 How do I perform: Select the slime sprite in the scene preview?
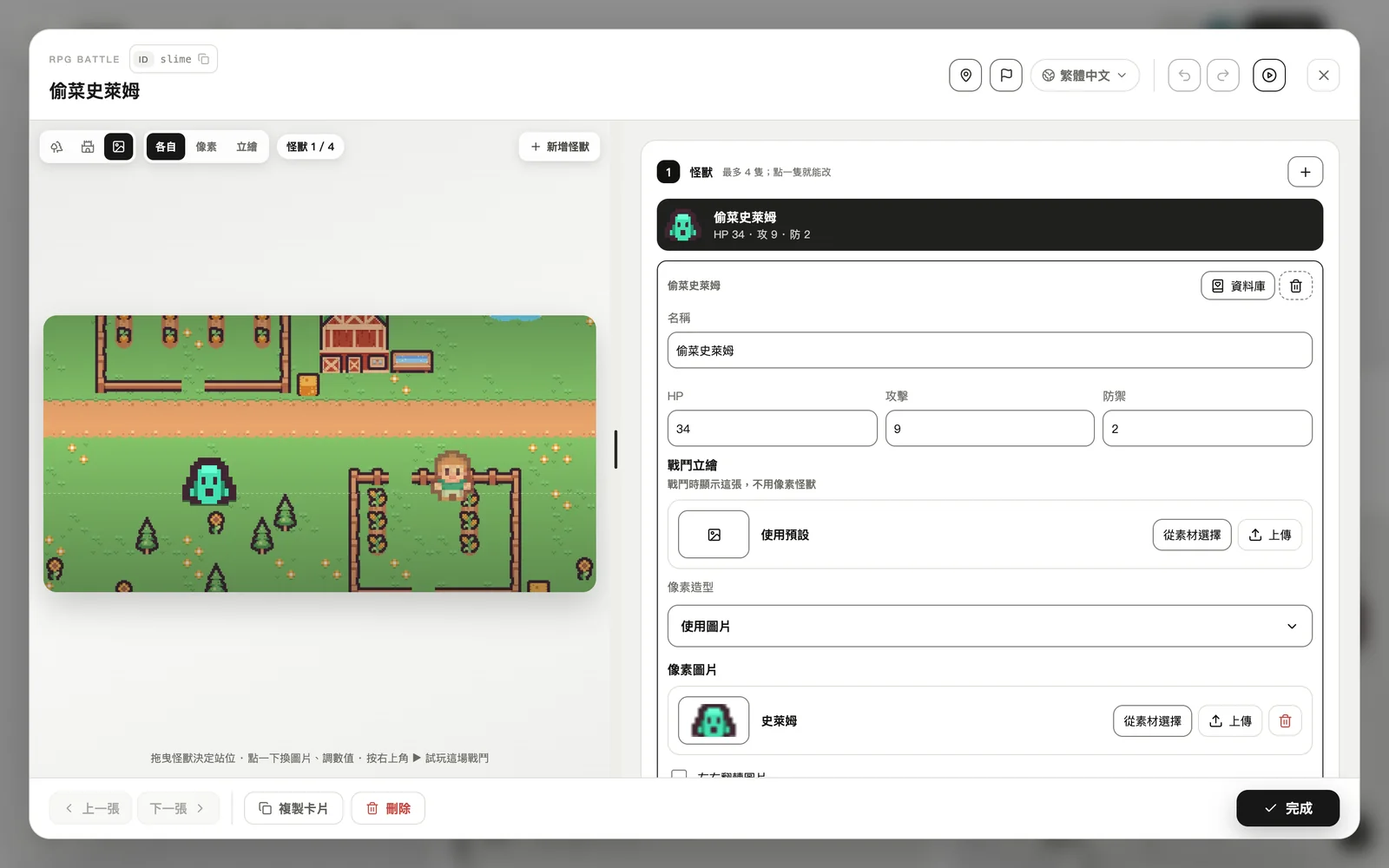[x=208, y=482]
